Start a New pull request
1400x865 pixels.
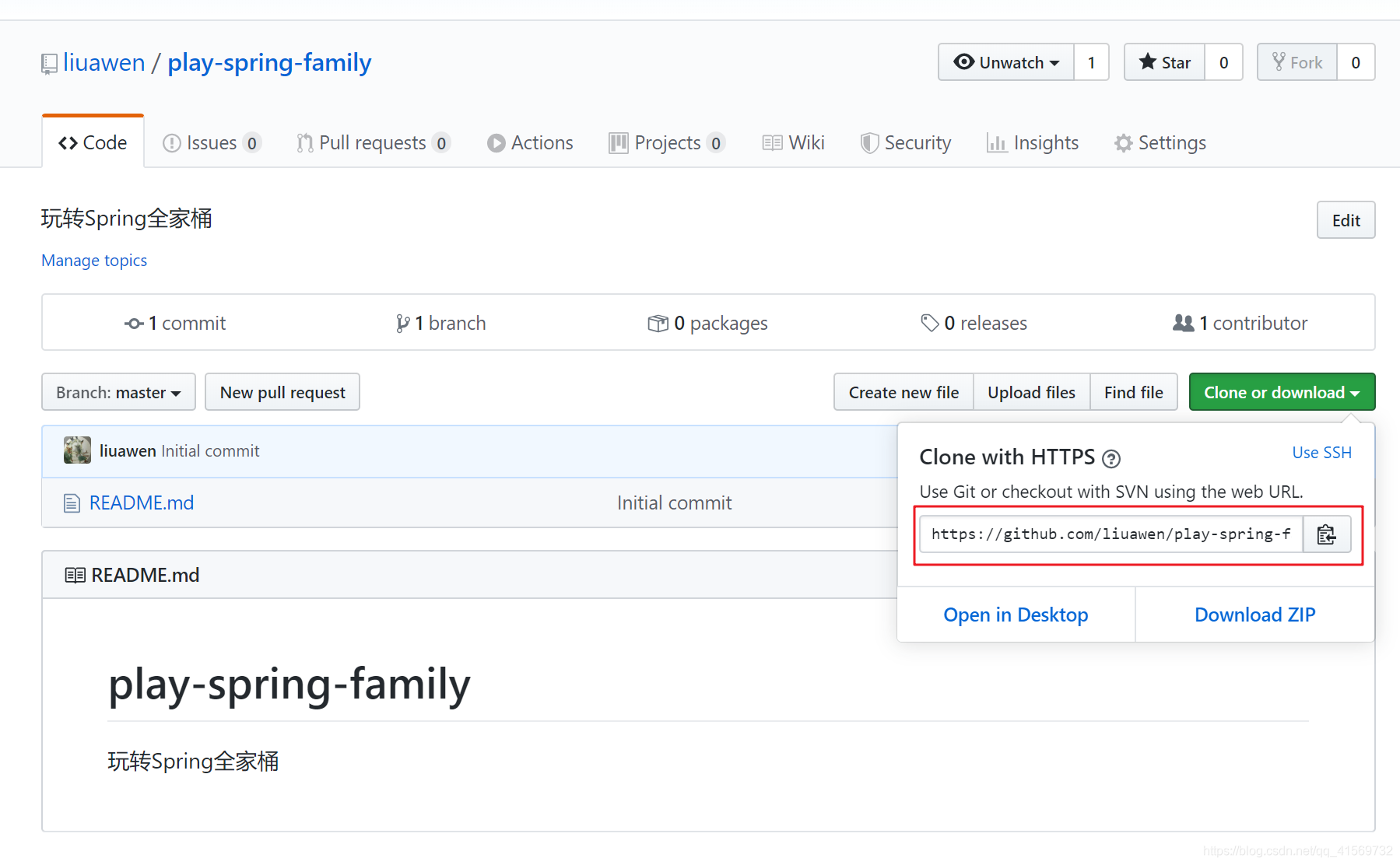click(x=282, y=392)
